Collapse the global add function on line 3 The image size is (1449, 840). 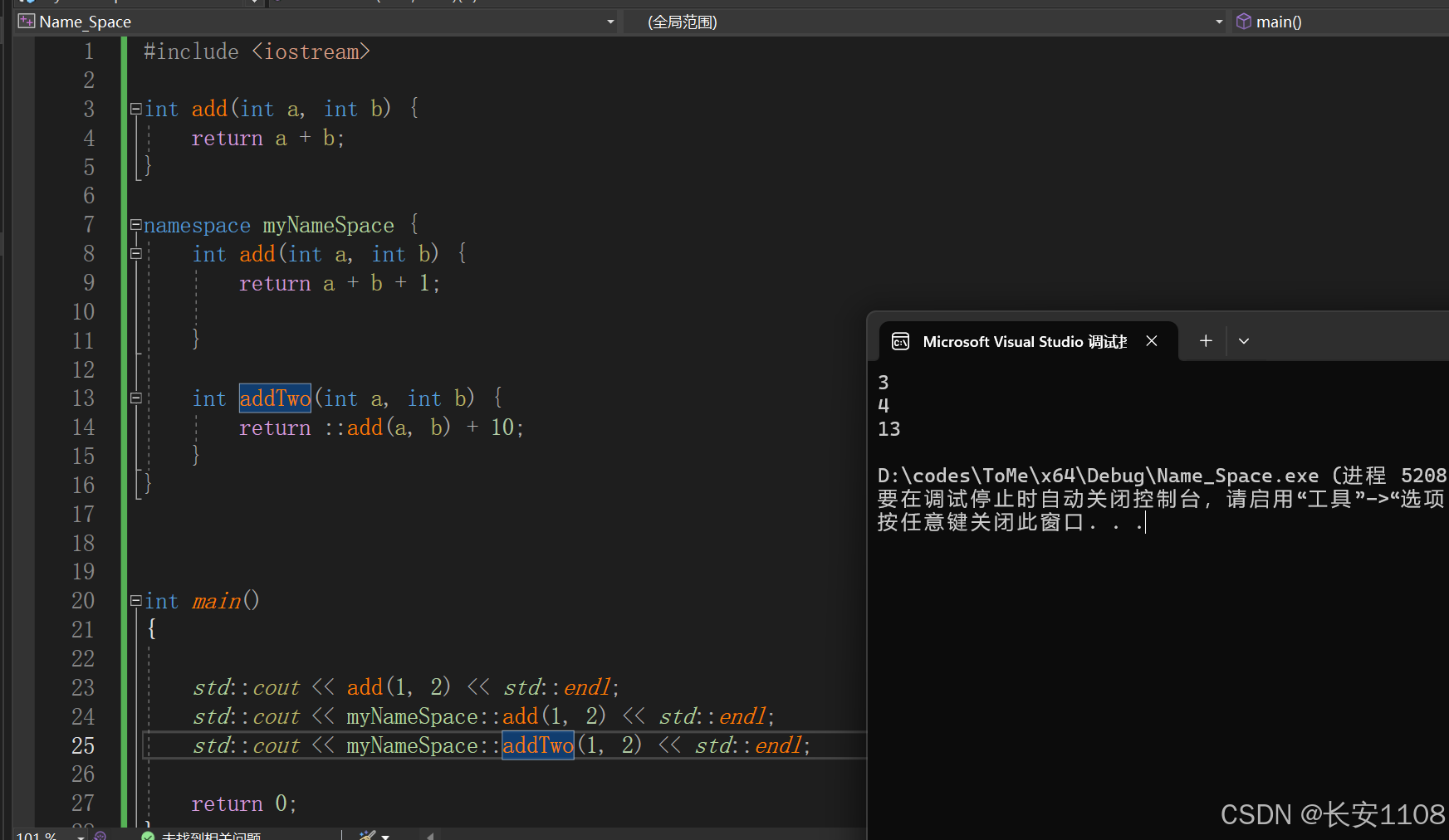136,109
